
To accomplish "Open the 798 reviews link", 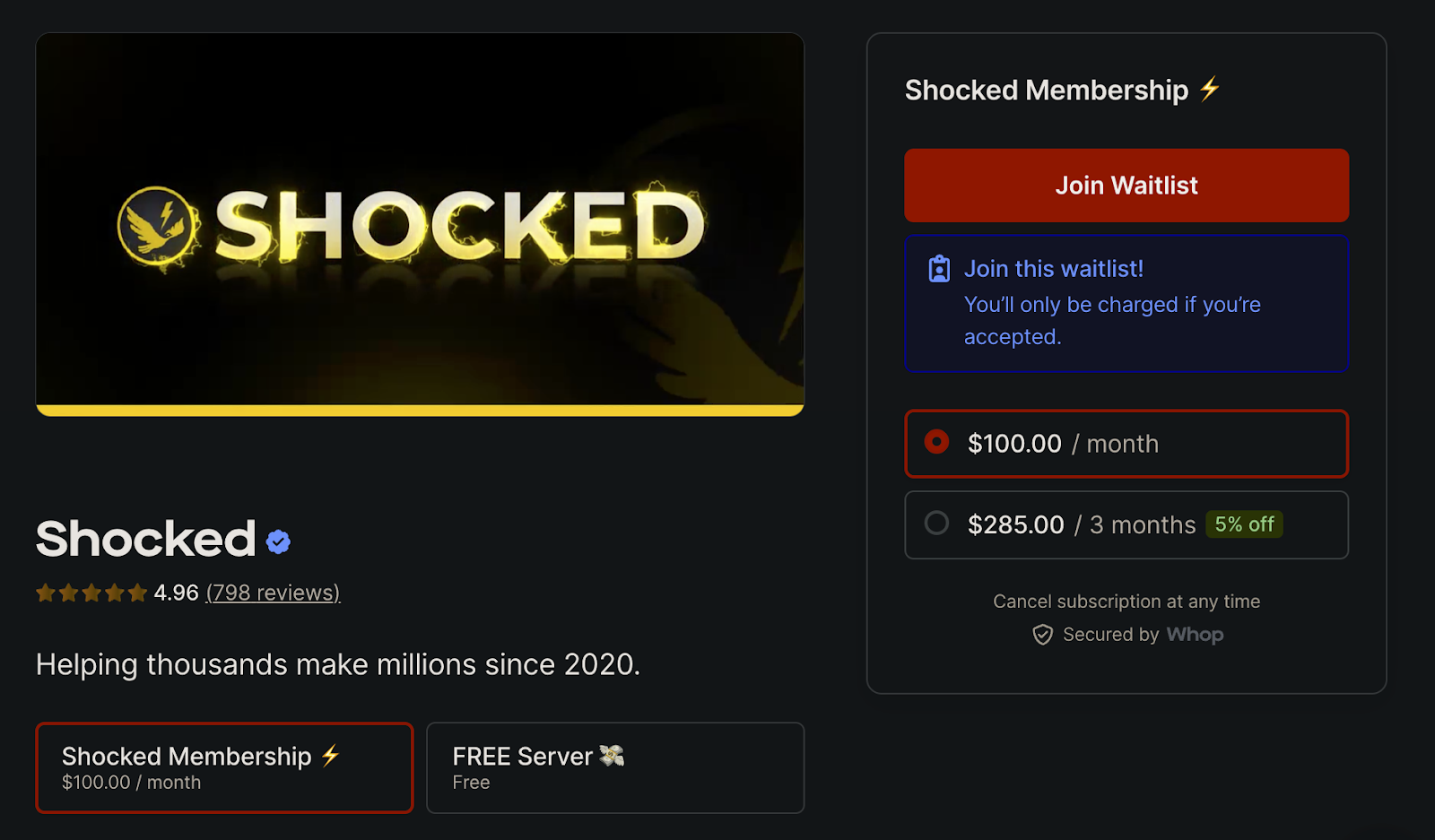I will (x=272, y=592).
